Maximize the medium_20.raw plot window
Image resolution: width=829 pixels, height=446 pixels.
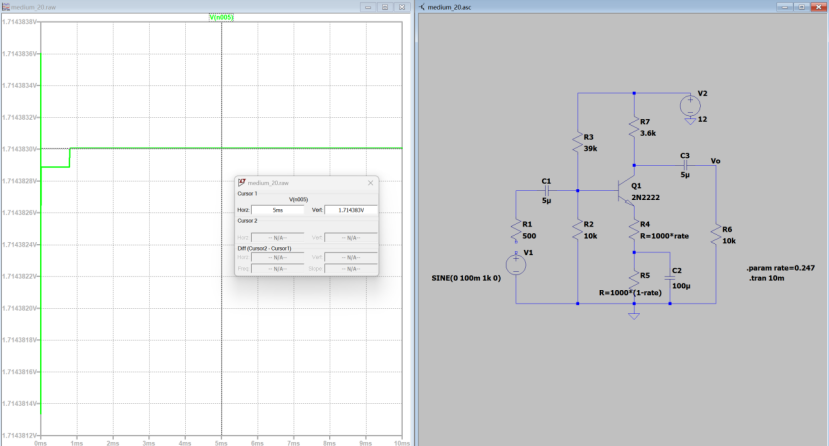(385, 7)
